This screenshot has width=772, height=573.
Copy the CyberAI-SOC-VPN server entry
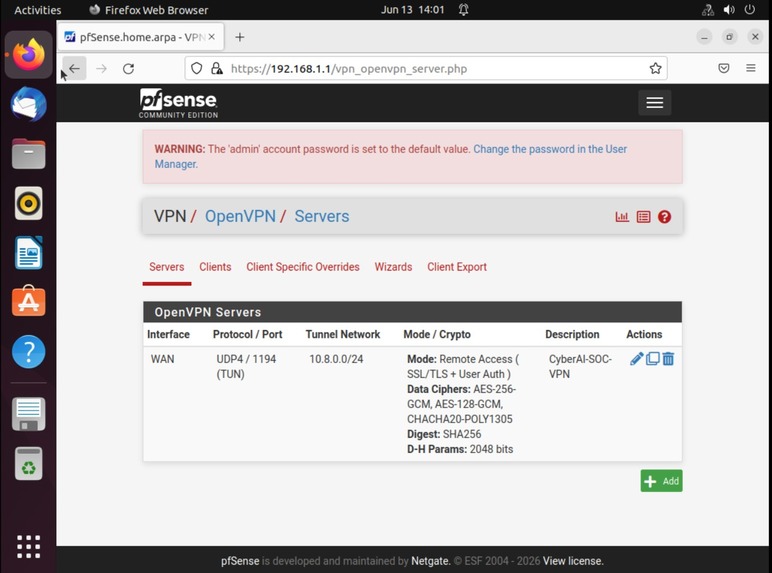click(652, 359)
